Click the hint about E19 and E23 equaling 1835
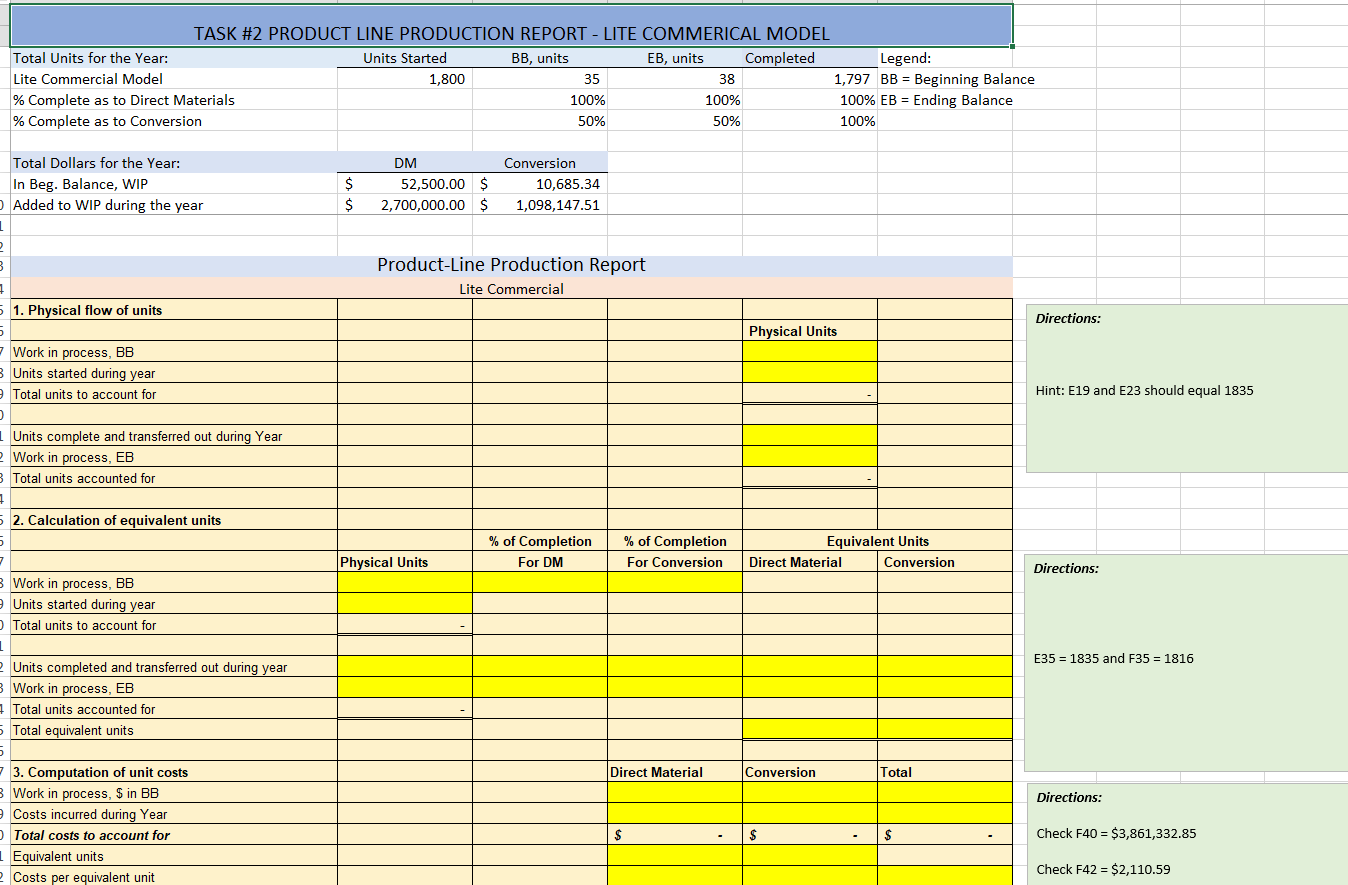The image size is (1348, 885). (1150, 389)
